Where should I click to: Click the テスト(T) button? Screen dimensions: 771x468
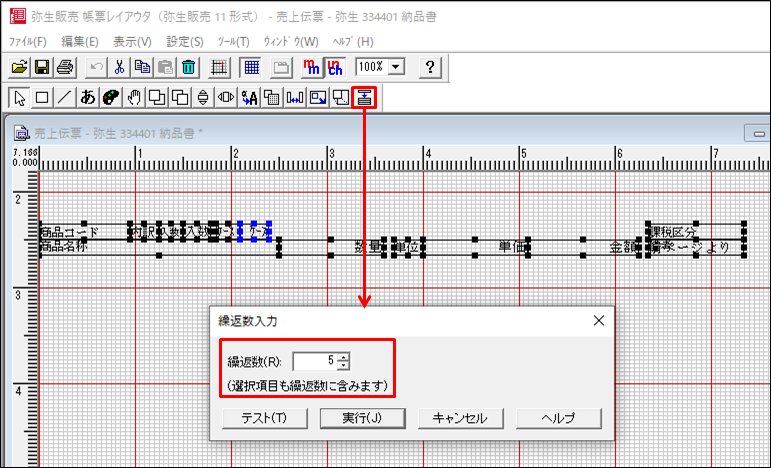tap(265, 418)
